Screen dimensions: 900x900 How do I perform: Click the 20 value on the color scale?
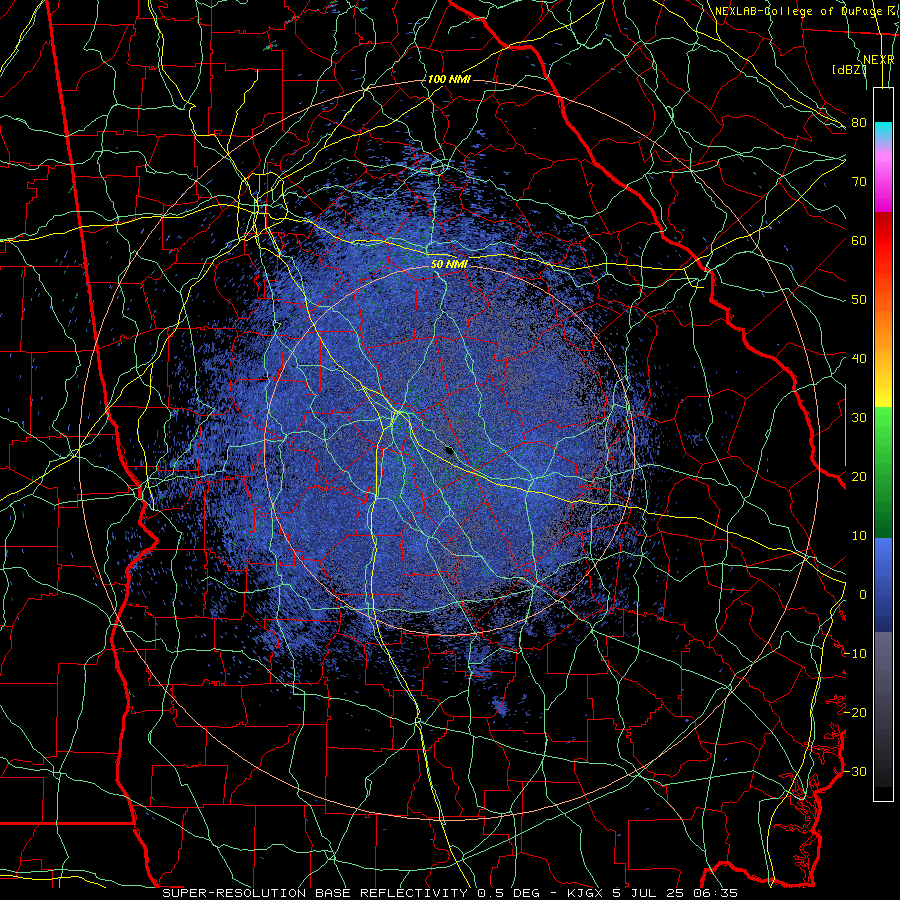(859, 476)
